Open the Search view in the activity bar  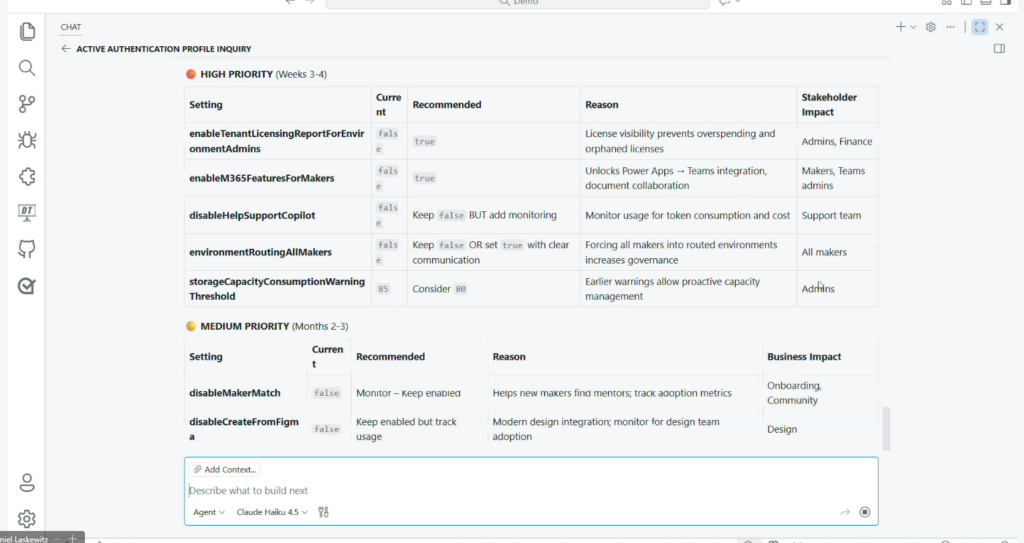27,68
